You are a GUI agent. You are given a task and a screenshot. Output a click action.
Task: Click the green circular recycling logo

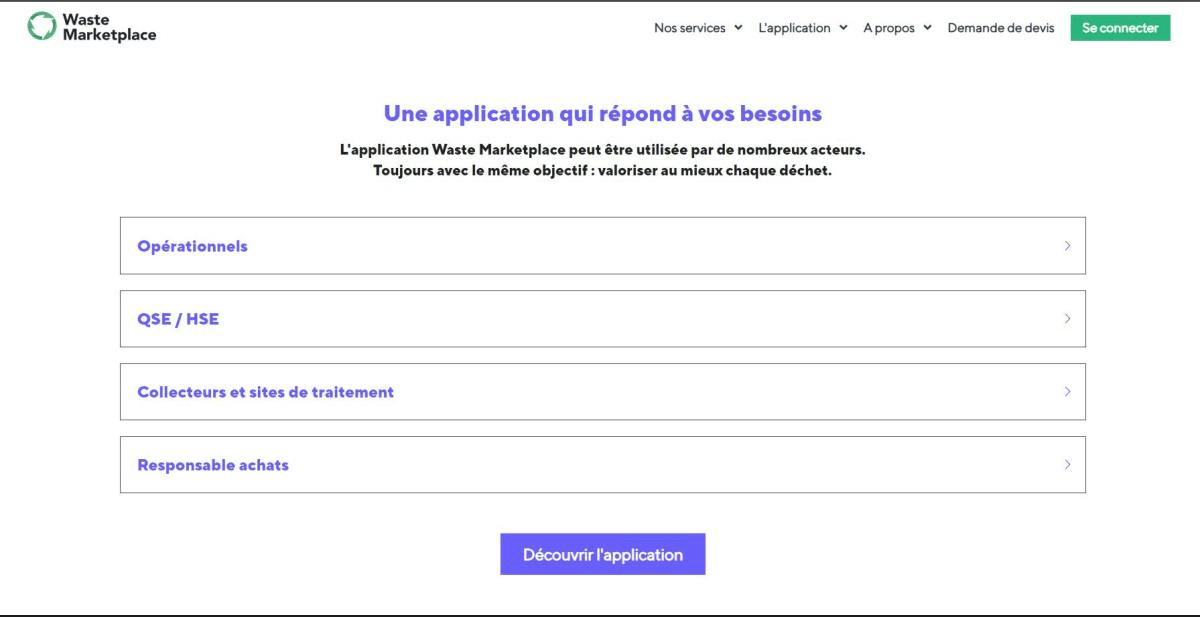pyautogui.click(x=41, y=27)
